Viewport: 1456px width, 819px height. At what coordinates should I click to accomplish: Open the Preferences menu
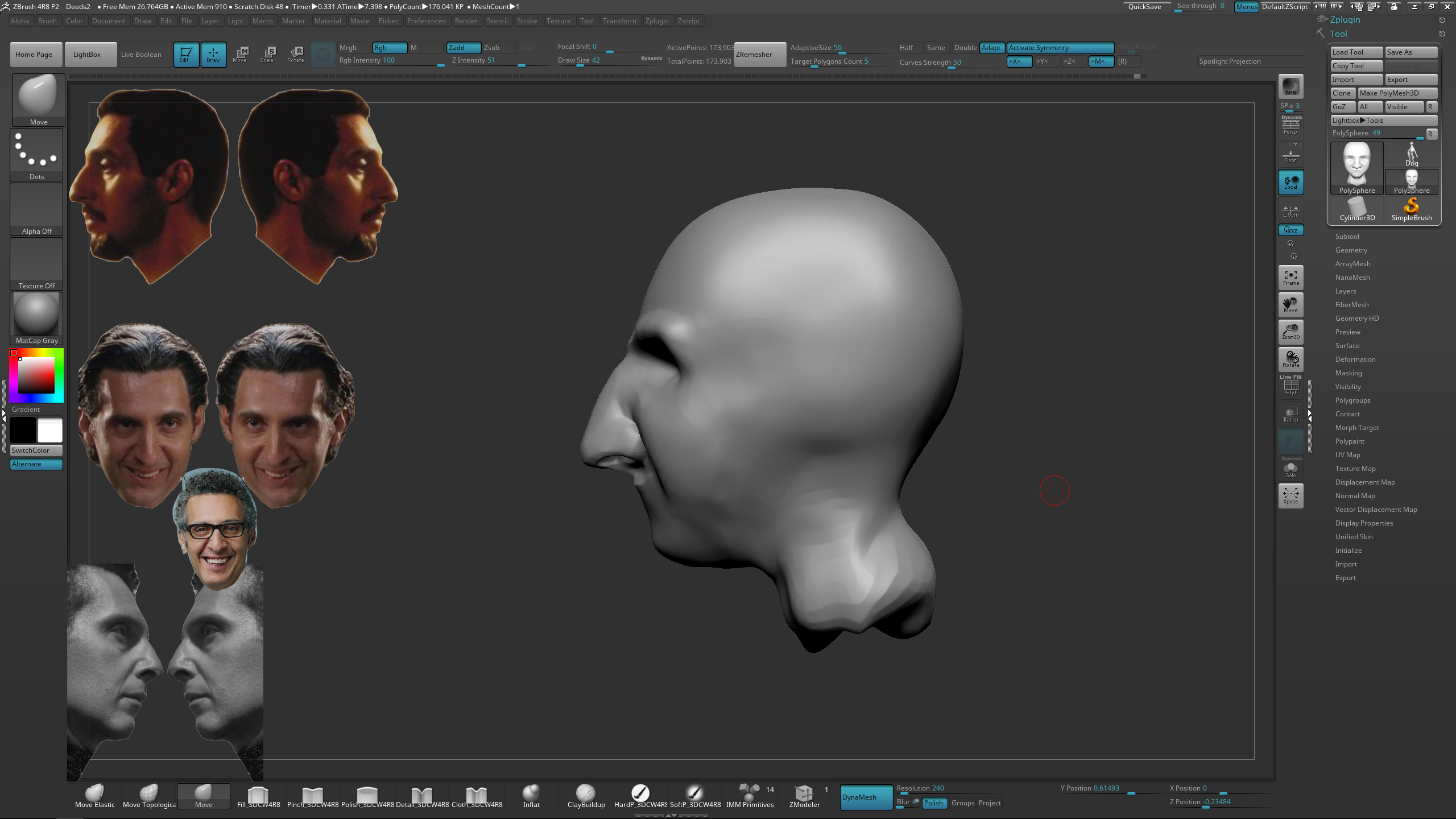[426, 21]
